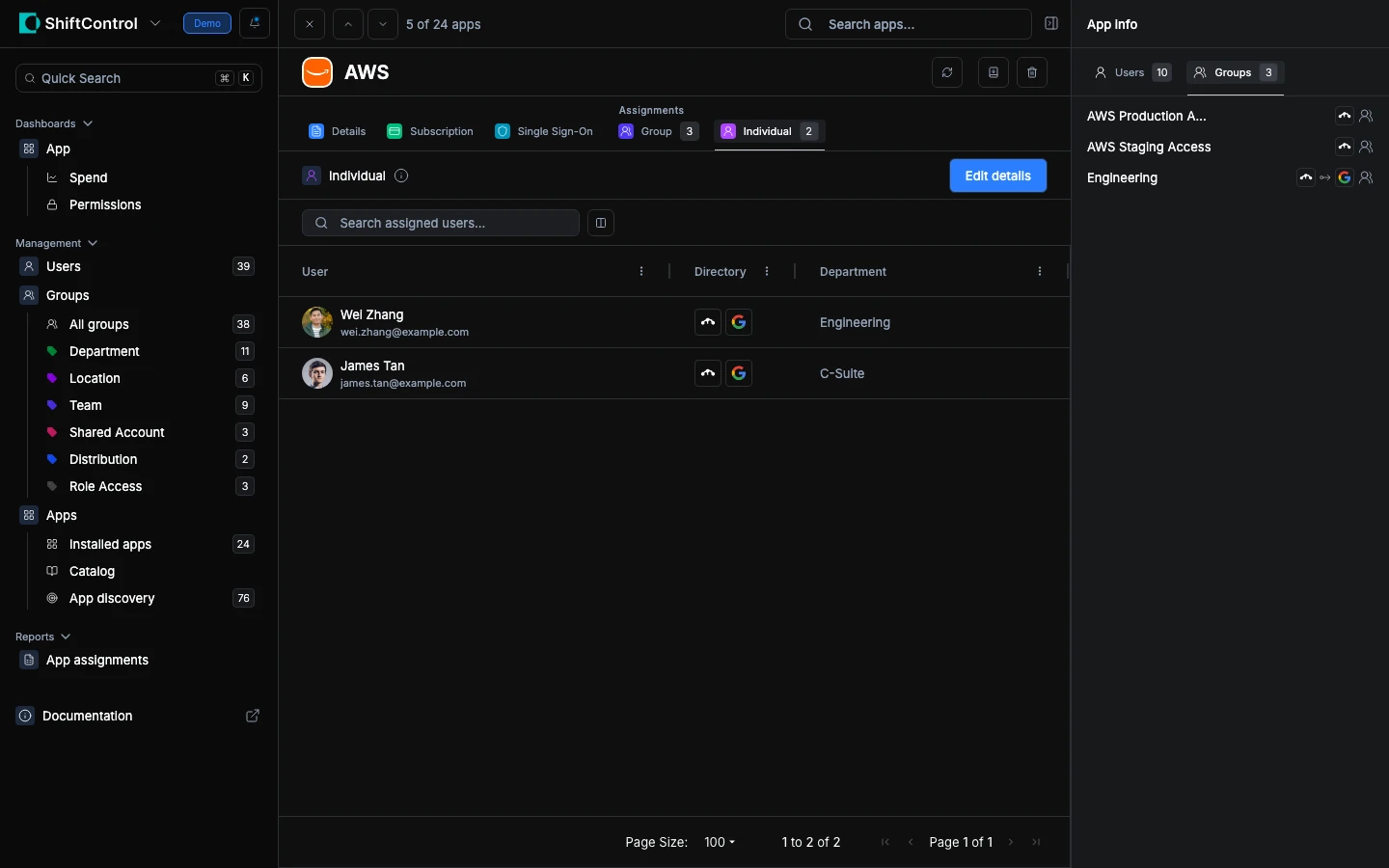Image resolution: width=1389 pixels, height=868 pixels.
Task: Expand the ShiftControl workspace dropdown
Action: 155,23
